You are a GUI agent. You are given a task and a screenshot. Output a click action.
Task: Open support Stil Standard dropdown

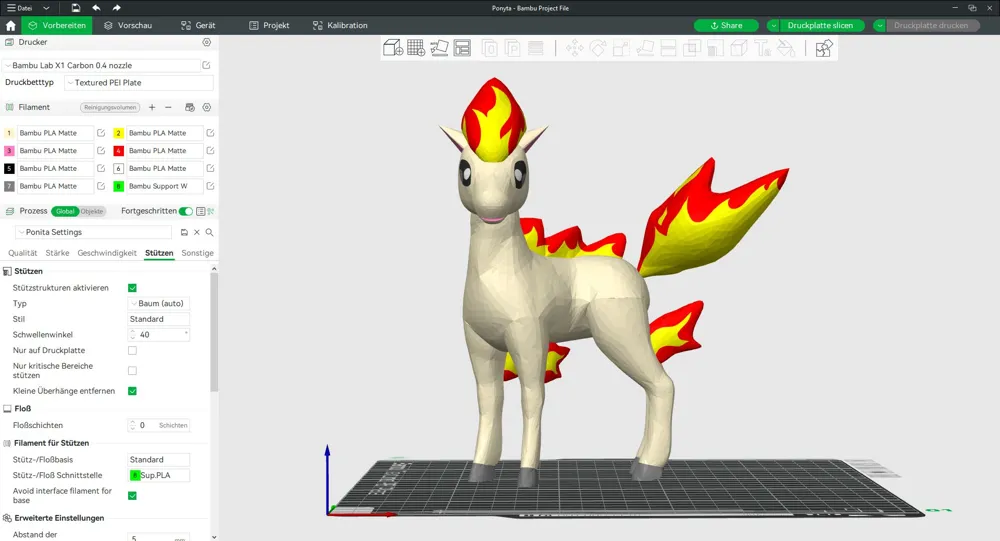(x=159, y=319)
